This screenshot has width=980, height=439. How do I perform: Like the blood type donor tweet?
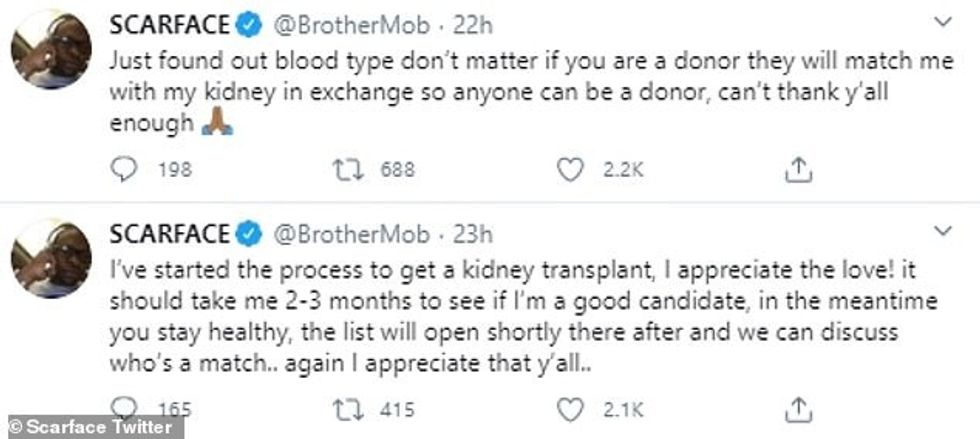(570, 171)
